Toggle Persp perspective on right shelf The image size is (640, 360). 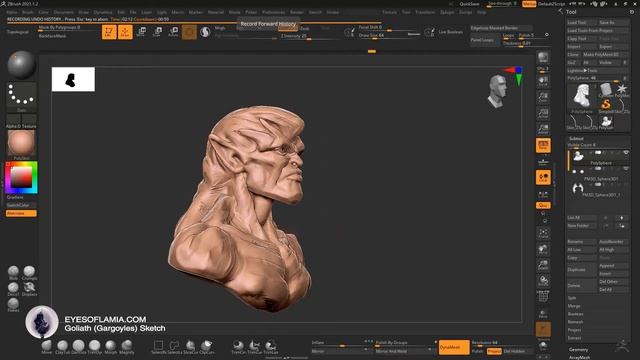point(543,145)
